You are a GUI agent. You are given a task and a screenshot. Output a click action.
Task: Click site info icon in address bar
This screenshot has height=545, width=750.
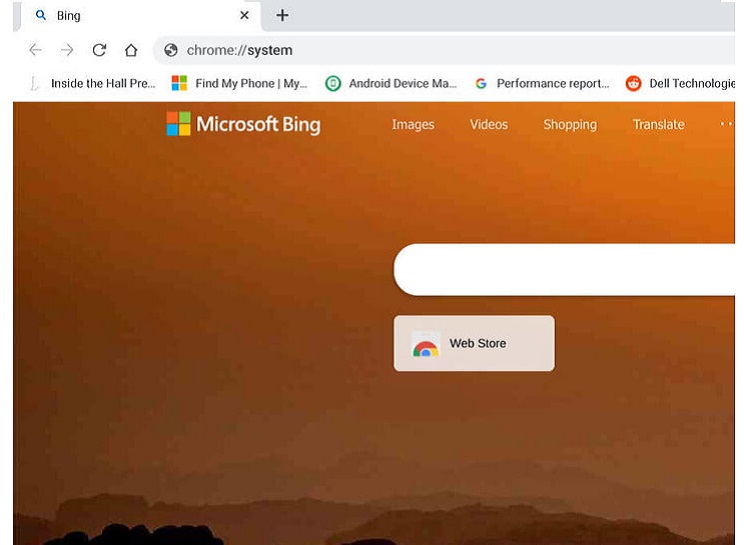171,50
